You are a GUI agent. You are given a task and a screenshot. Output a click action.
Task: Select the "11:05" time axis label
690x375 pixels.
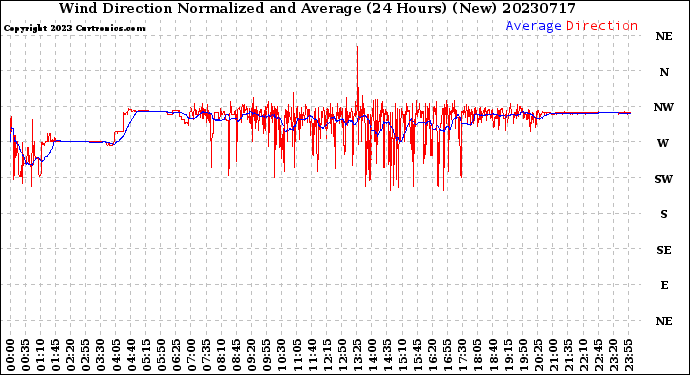[x=297, y=355]
